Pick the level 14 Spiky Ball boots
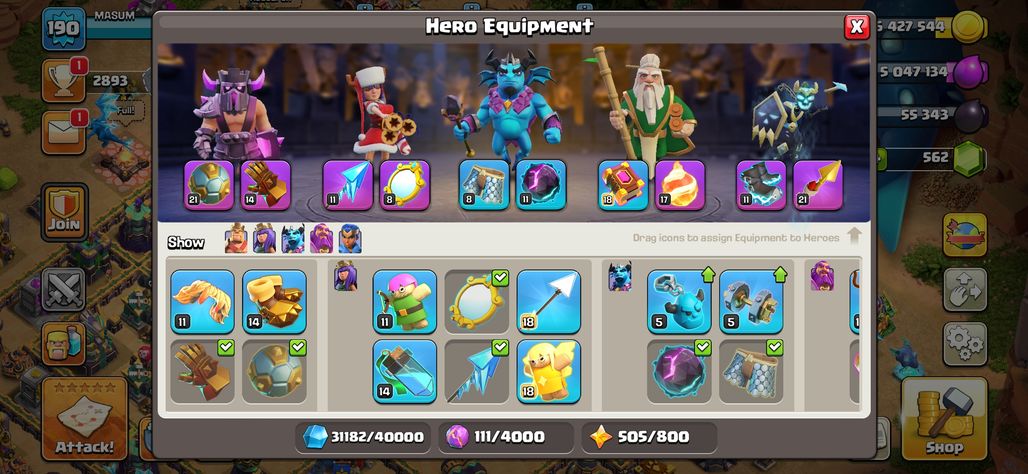 275,302
